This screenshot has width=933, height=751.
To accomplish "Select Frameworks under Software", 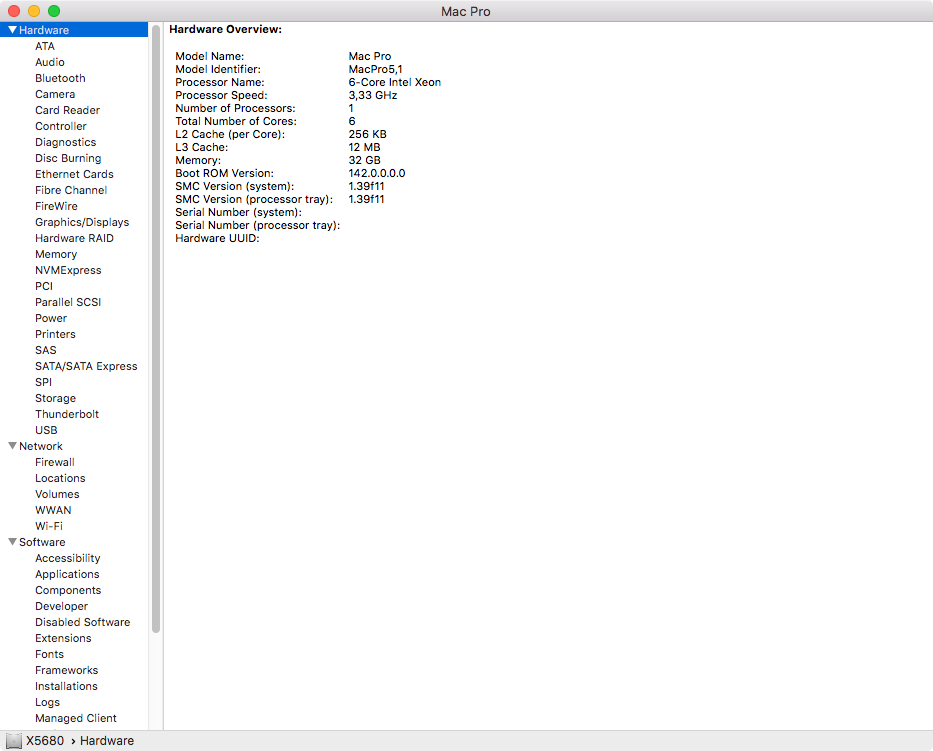I will (x=67, y=671).
